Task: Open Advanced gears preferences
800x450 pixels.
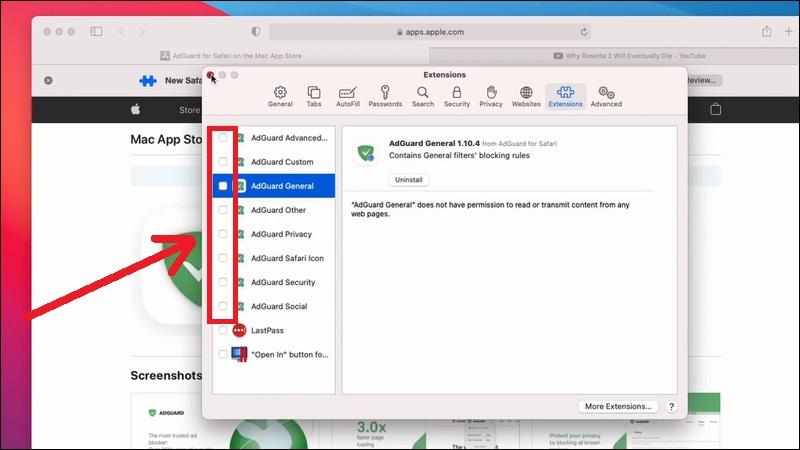Action: [x=606, y=96]
